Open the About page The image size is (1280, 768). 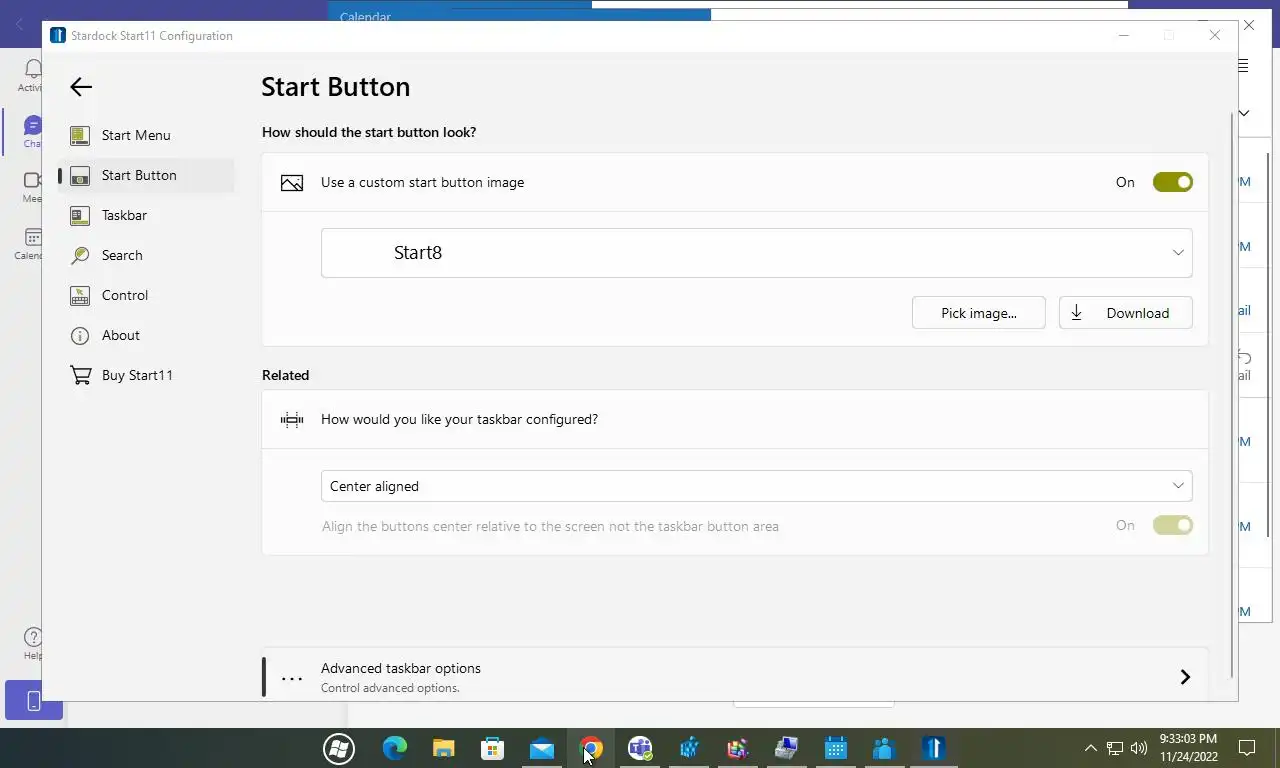click(146, 335)
